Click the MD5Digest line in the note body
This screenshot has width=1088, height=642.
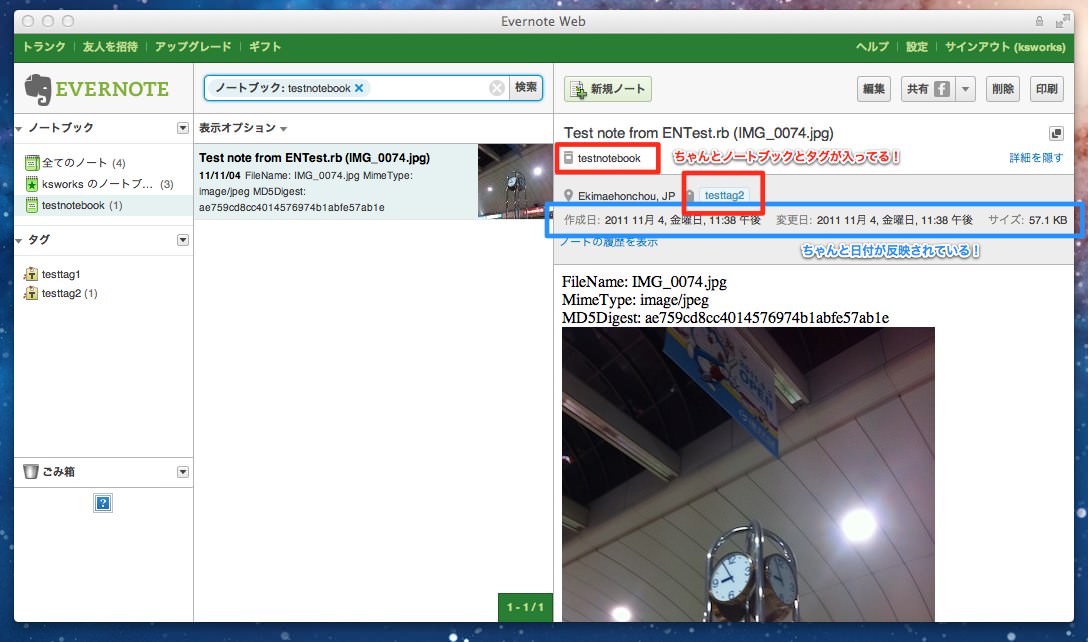(725, 318)
